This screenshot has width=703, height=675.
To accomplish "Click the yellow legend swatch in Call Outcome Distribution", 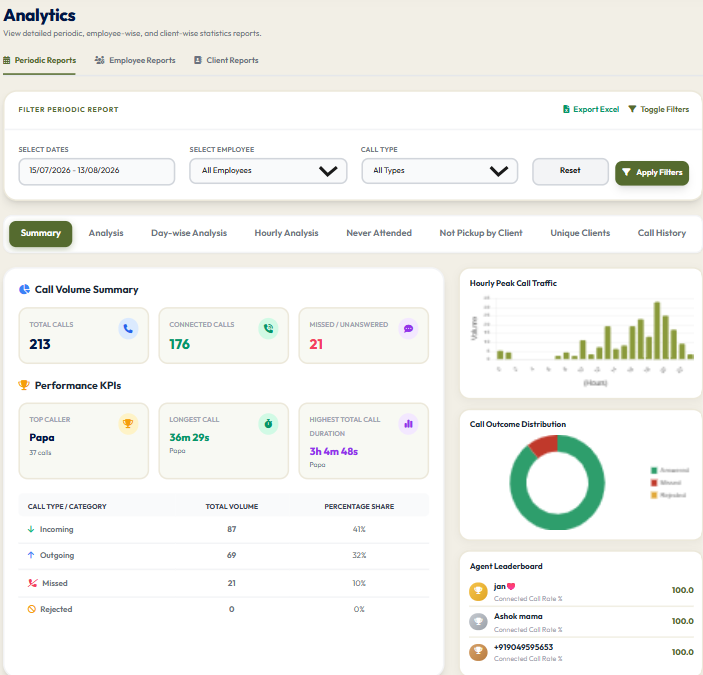I will (x=654, y=495).
